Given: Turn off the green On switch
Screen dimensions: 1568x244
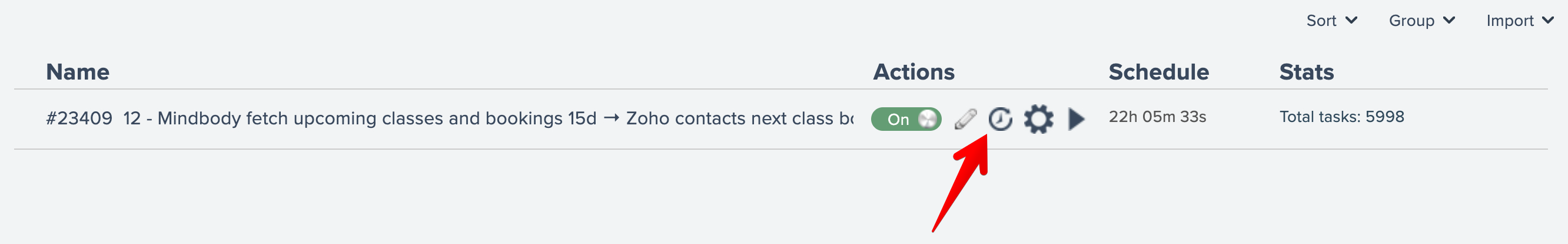Looking at the screenshot, I should click(906, 119).
